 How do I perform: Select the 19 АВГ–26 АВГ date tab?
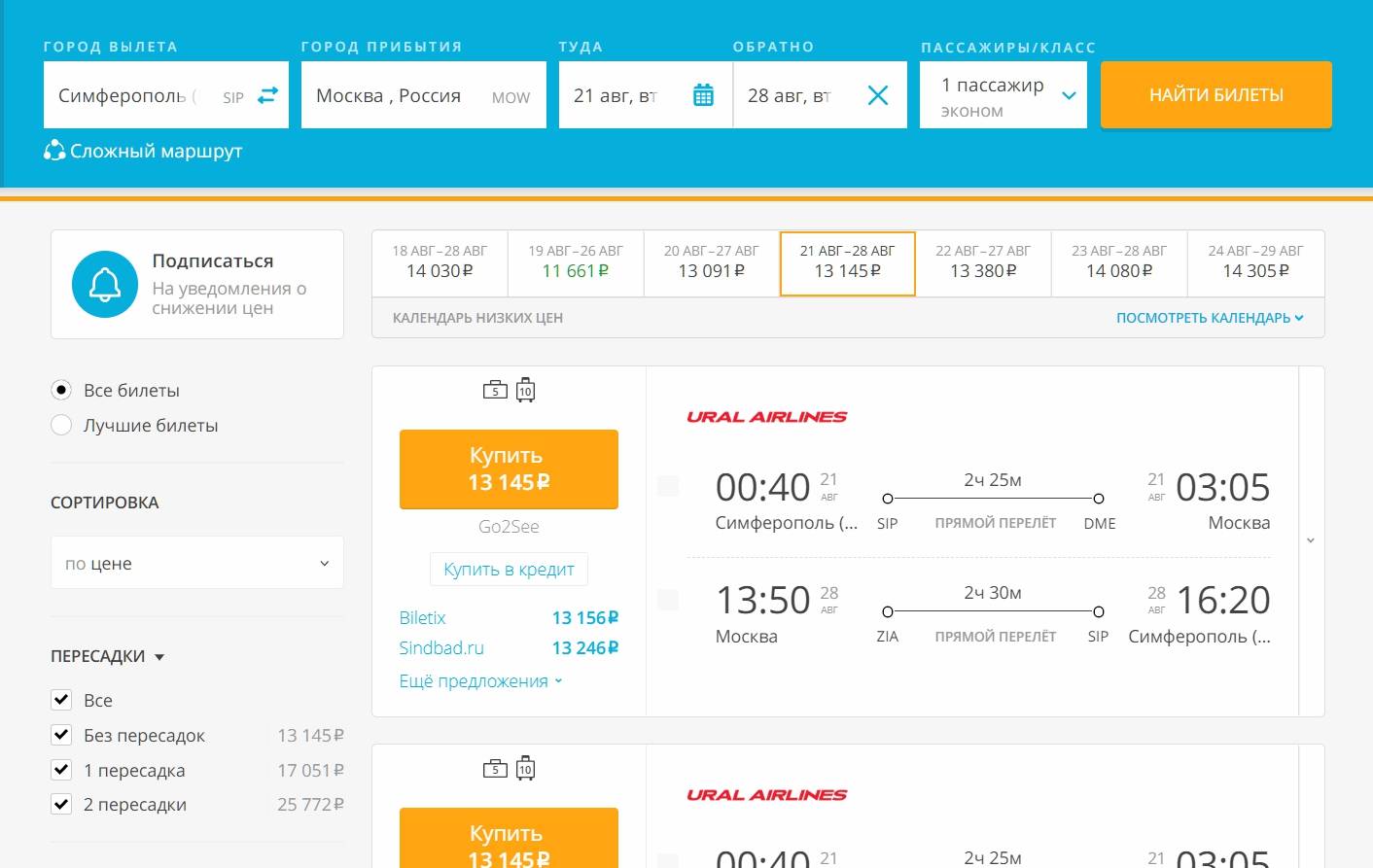point(576,262)
